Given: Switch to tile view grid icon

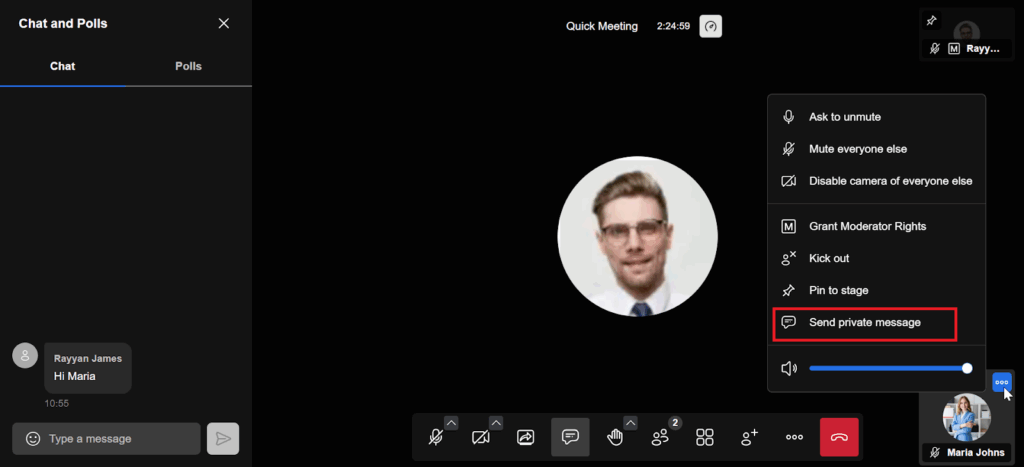Looking at the screenshot, I should pos(705,437).
